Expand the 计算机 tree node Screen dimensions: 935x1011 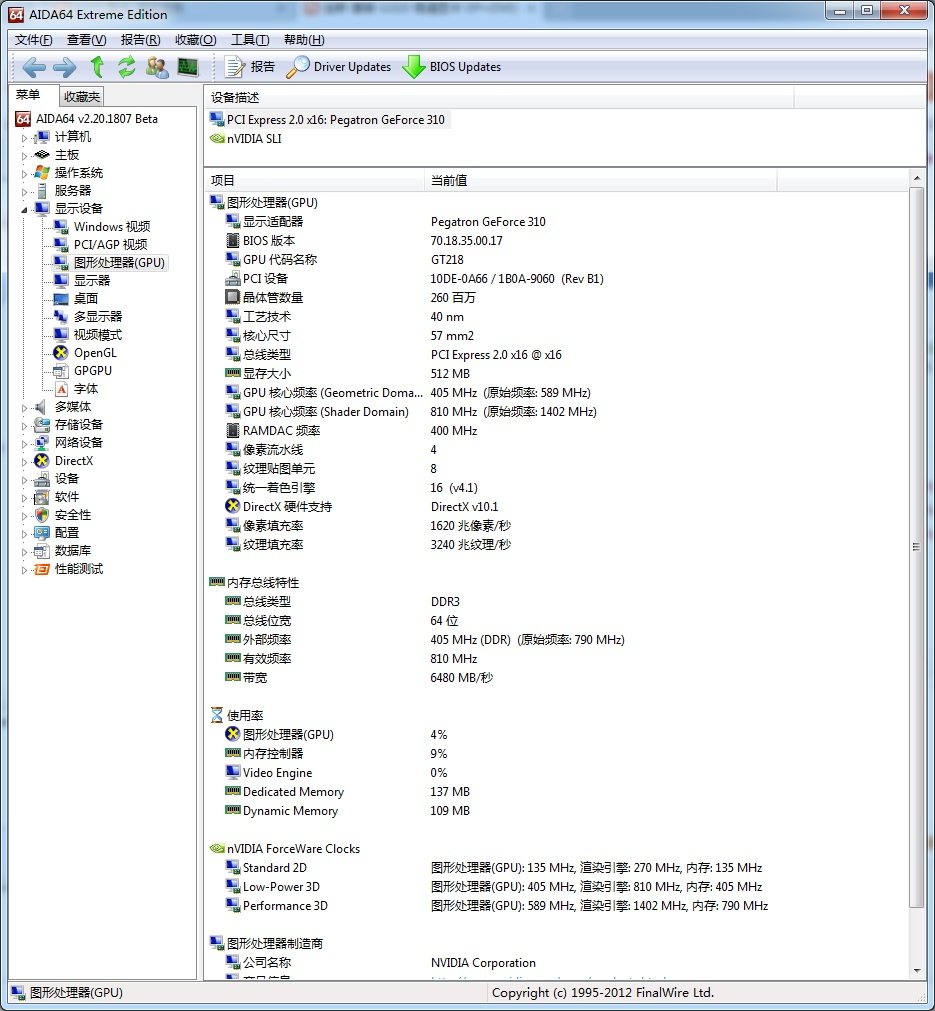(x=25, y=137)
